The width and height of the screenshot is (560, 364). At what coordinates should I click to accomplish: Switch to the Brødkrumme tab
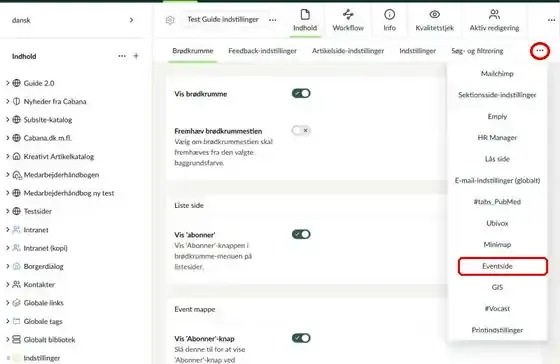click(193, 51)
